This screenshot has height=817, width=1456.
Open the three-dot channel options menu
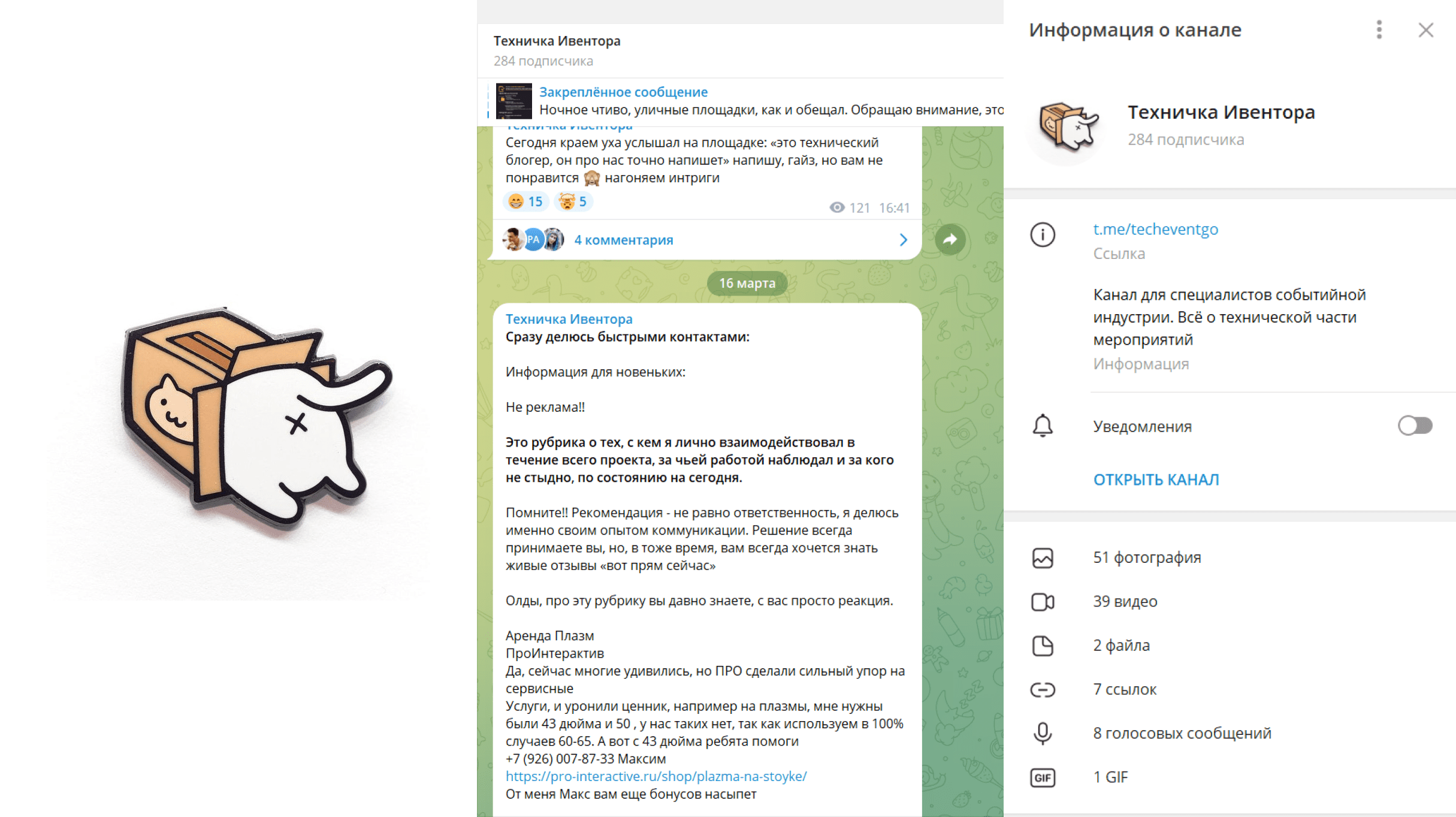[x=1379, y=29]
